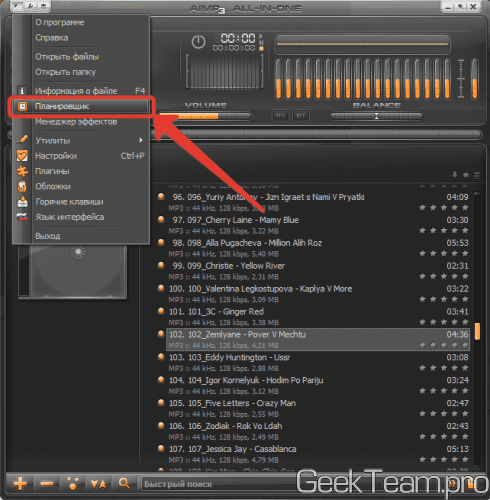The image size is (490, 500).
Task: Click the power button icon
Action: (198, 42)
